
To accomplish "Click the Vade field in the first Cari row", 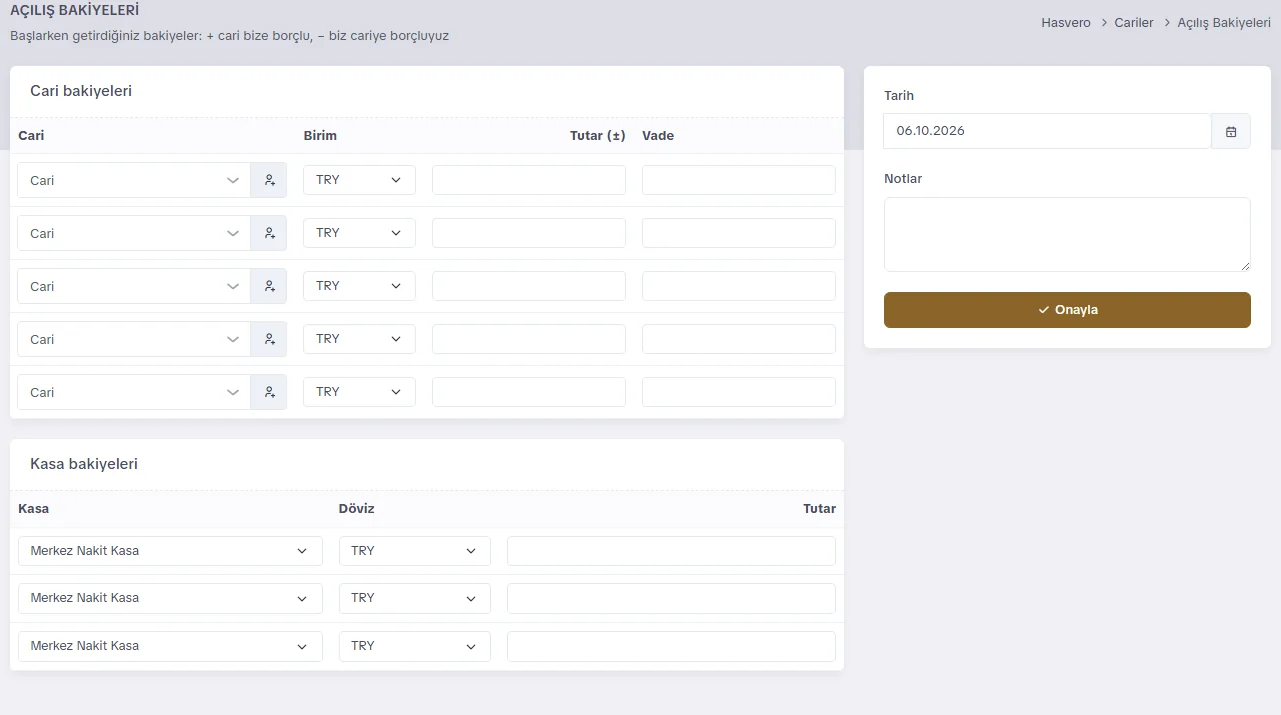I will pyautogui.click(x=739, y=180).
